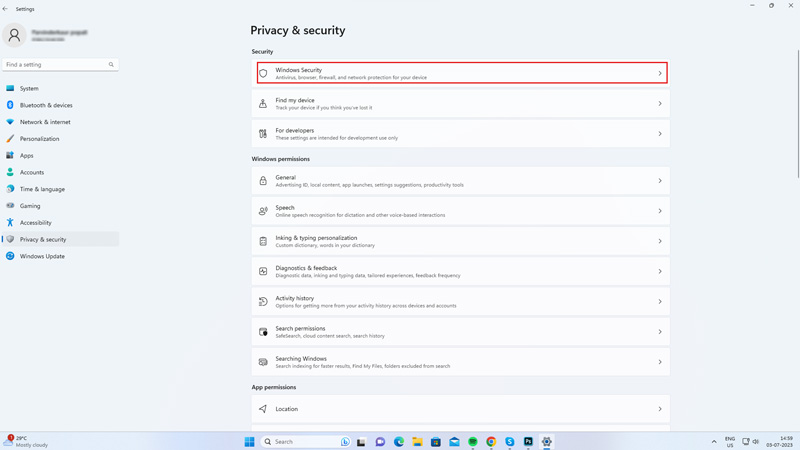The image size is (800, 450).
Task: Click the Speech icon
Action: (x=263, y=211)
